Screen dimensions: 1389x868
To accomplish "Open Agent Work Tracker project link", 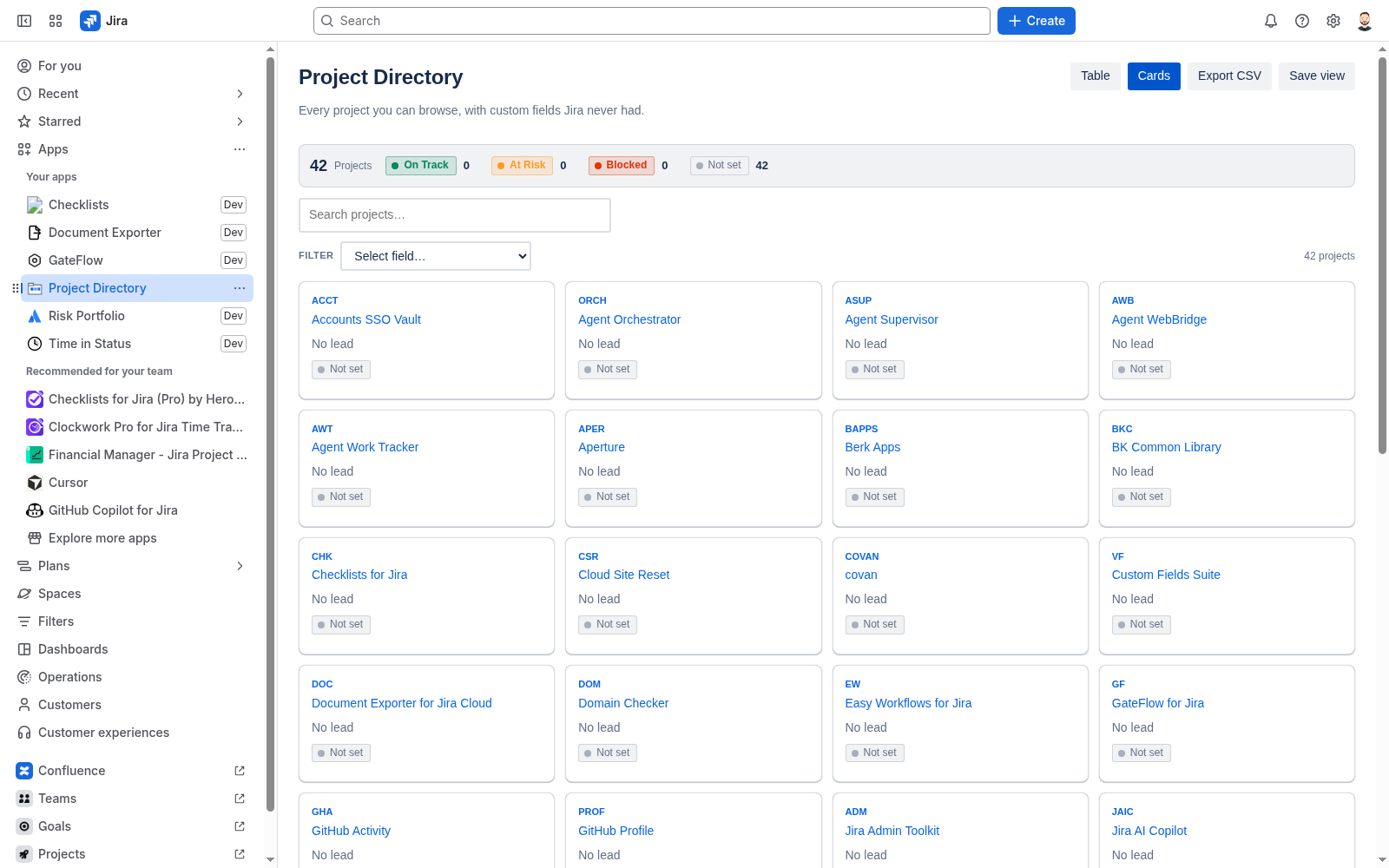I will (365, 447).
